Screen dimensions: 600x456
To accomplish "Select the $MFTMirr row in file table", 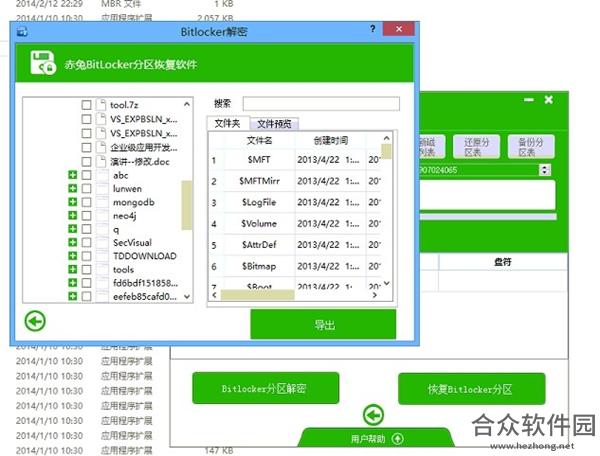I will pyautogui.click(x=295, y=181).
